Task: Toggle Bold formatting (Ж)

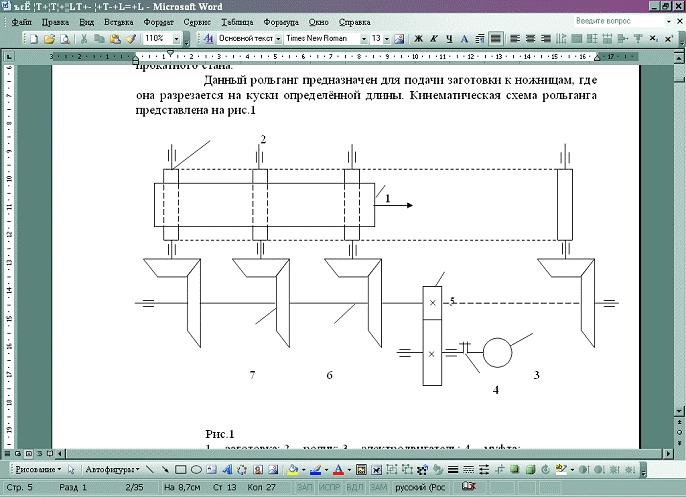Action: (418, 38)
